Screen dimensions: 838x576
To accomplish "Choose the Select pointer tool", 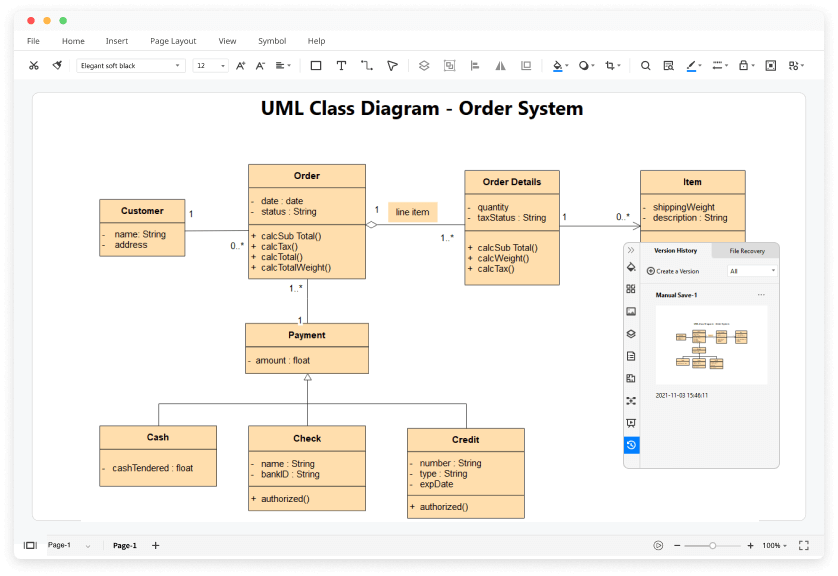I will (x=392, y=66).
